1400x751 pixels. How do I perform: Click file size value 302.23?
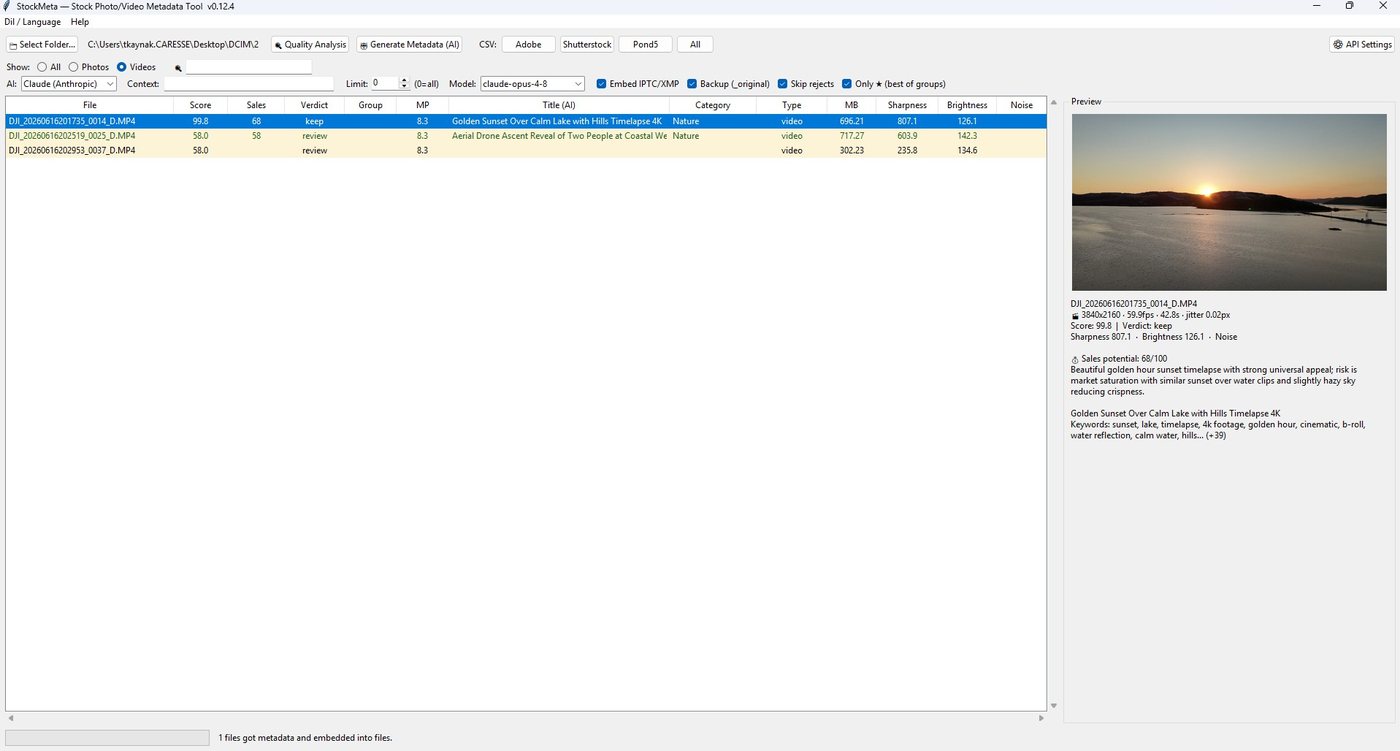tap(852, 151)
